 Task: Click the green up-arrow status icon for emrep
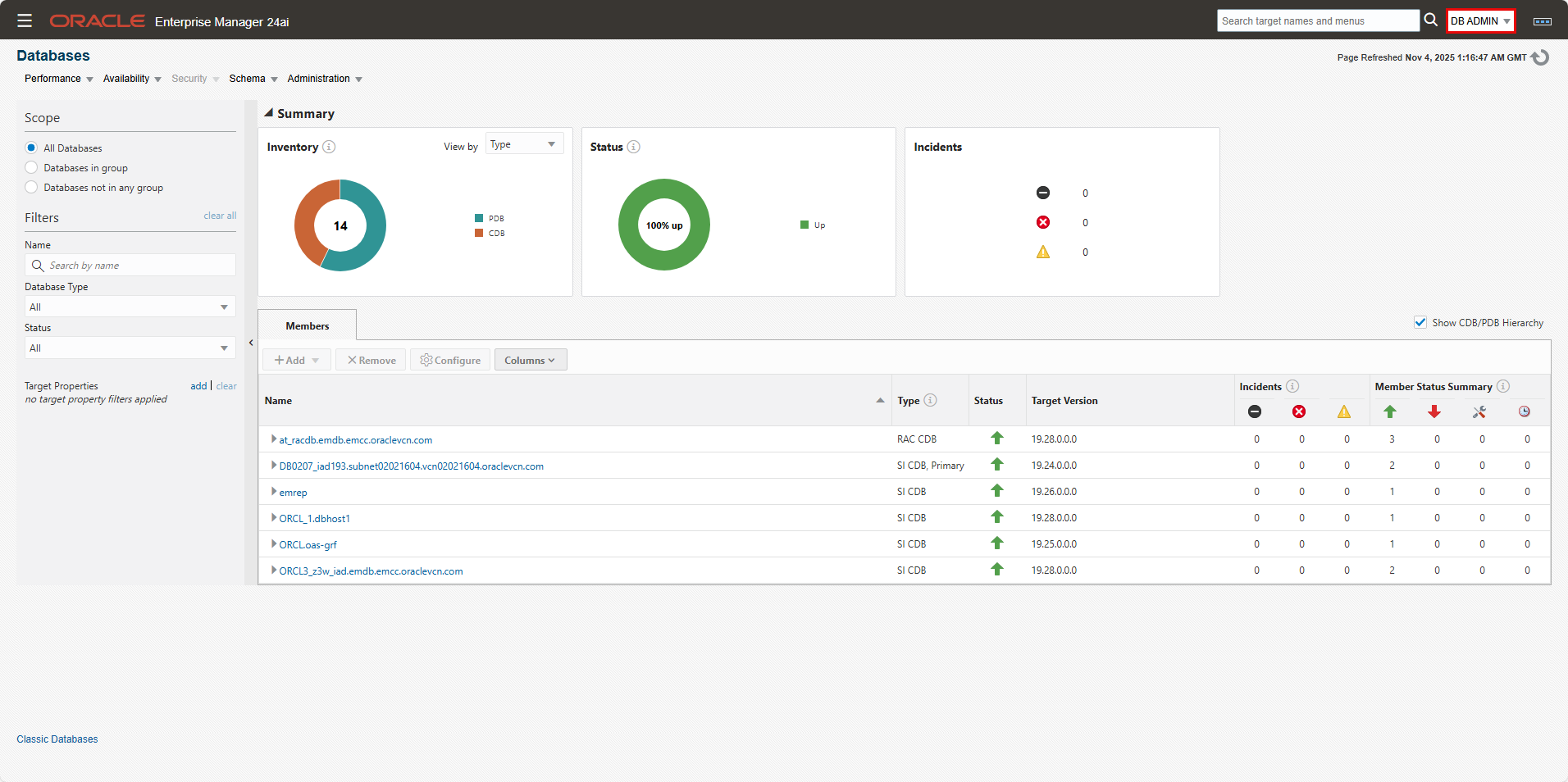click(996, 491)
